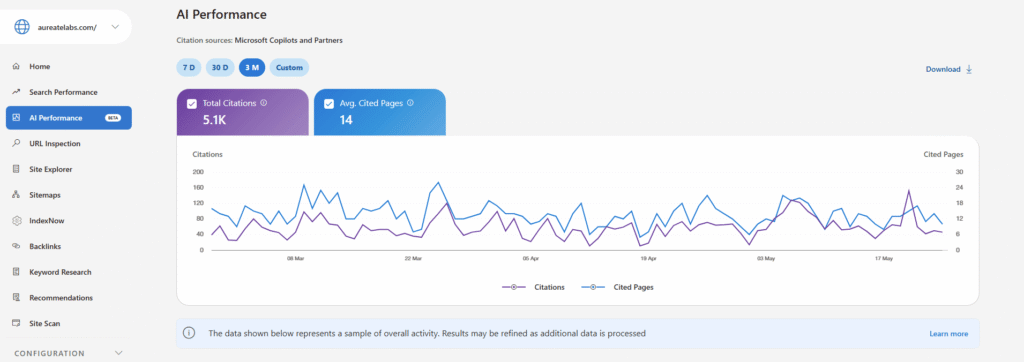
Task: Click the info icon next to Total Citations
Action: click(x=264, y=103)
